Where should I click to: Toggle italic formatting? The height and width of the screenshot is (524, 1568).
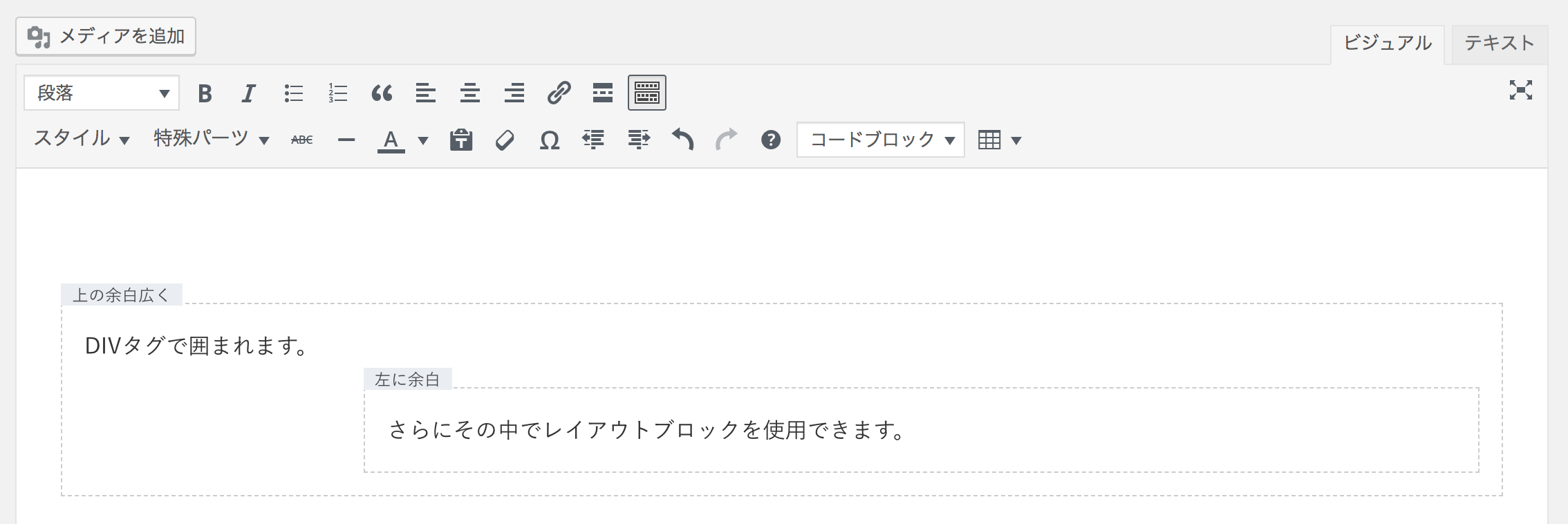[x=249, y=93]
